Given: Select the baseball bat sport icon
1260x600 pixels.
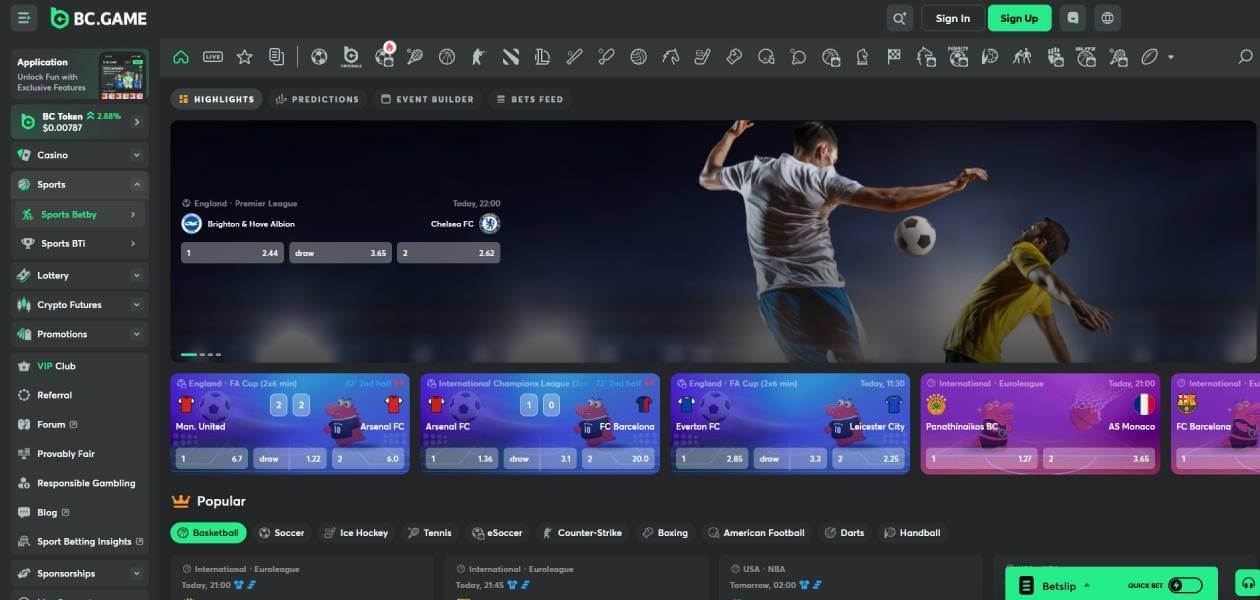Looking at the screenshot, I should point(575,57).
